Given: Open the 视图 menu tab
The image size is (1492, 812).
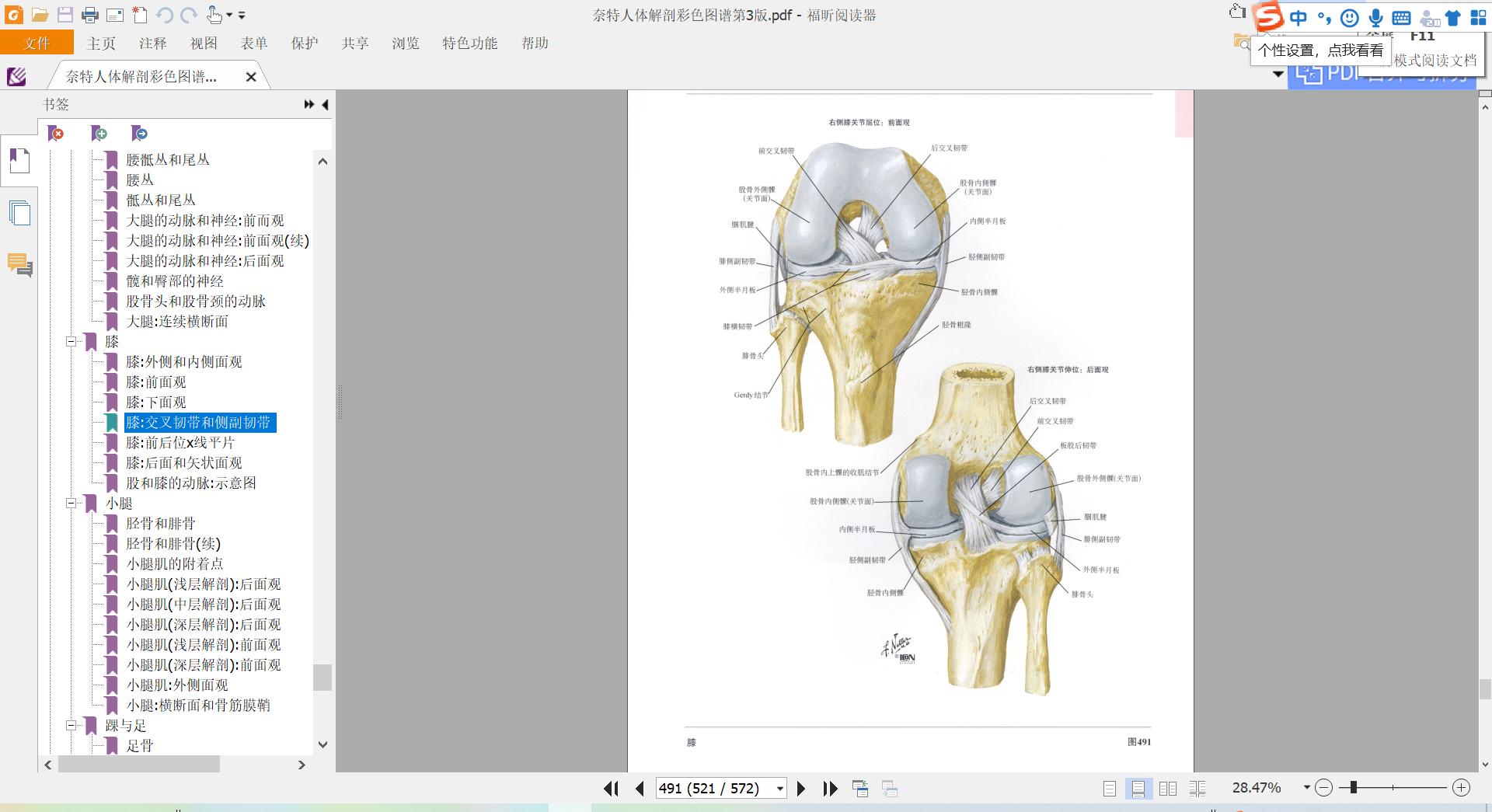Looking at the screenshot, I should coord(204,44).
